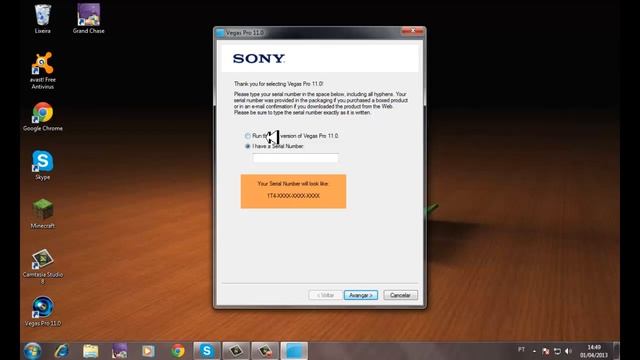Open Camtasia Studio 8 desktop shortcut

(42, 266)
